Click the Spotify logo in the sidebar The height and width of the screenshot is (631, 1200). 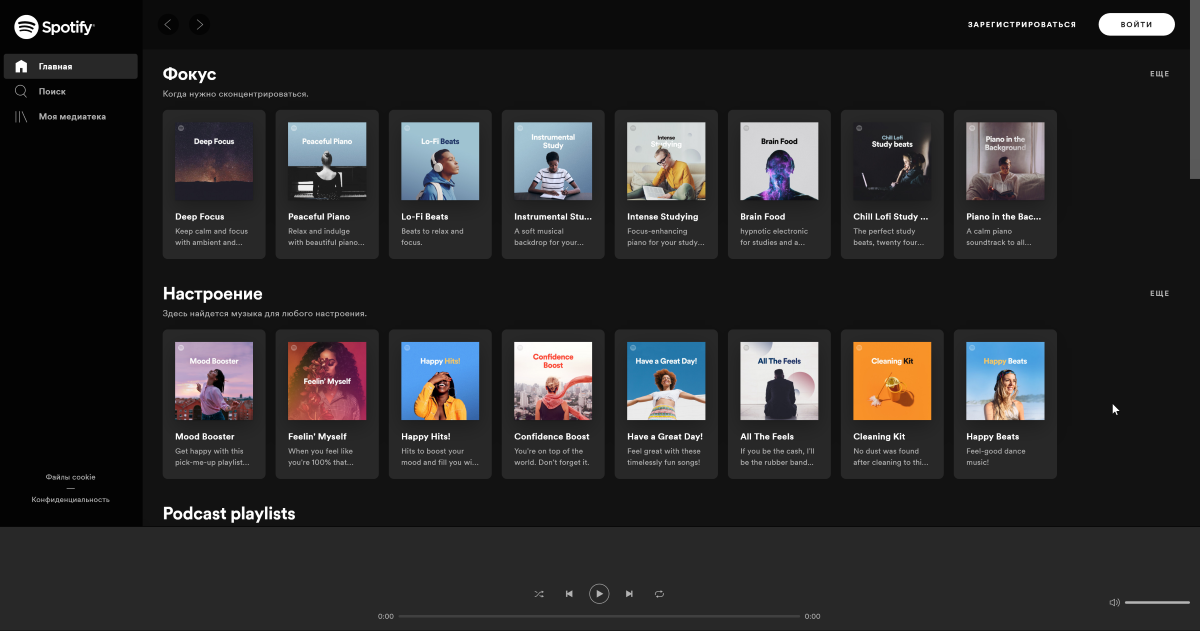pos(54,25)
